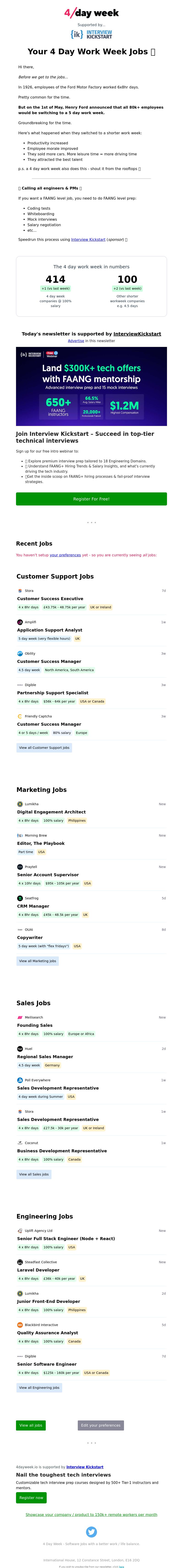Image resolution: width=183 pixels, height=1568 pixels.
Task: Open the Advertise link in newsletter
Action: click(76, 341)
